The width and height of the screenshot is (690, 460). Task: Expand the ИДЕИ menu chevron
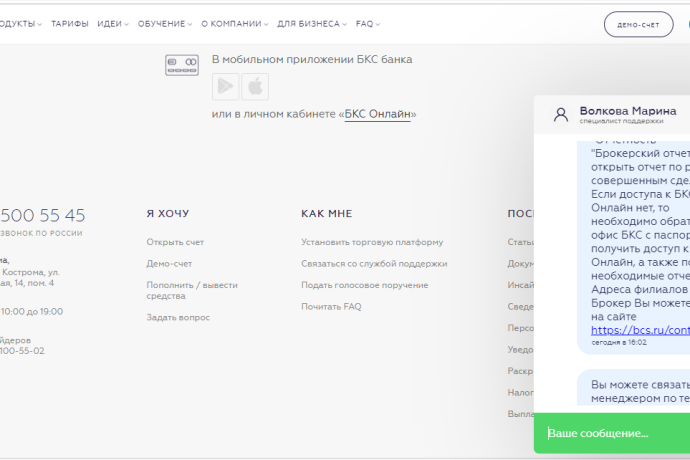[x=127, y=25]
